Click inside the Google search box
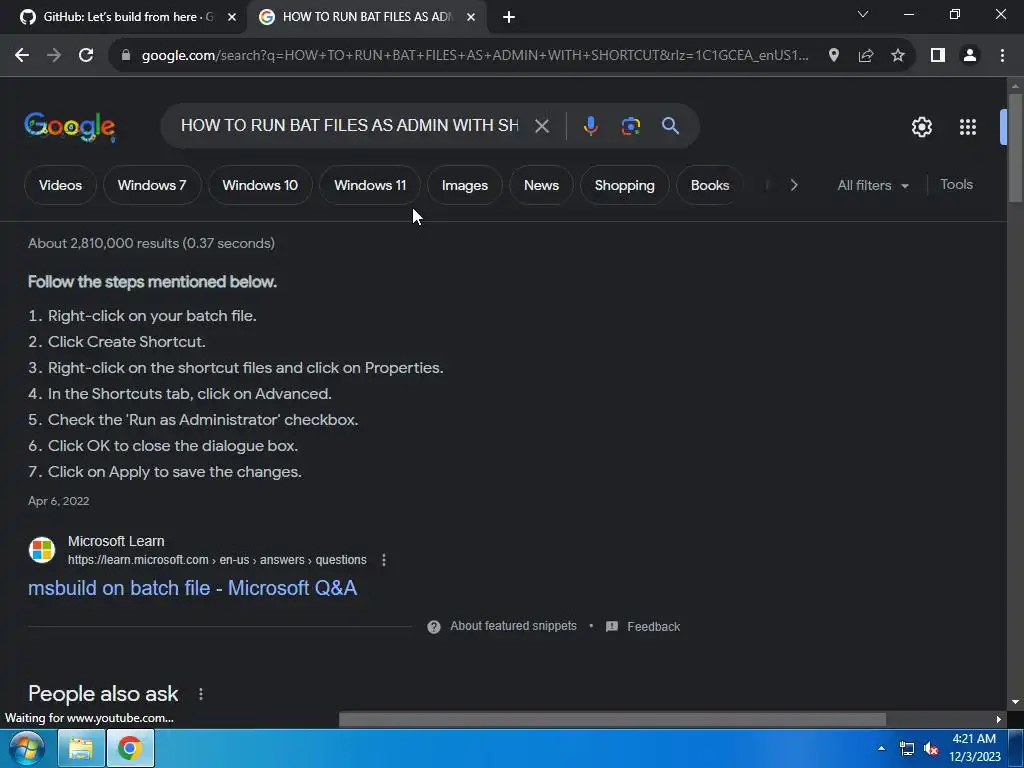1024x768 pixels. pos(349,125)
